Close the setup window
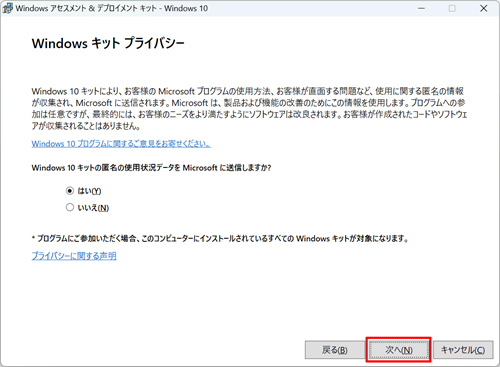500x367 pixels. pos(484,8)
